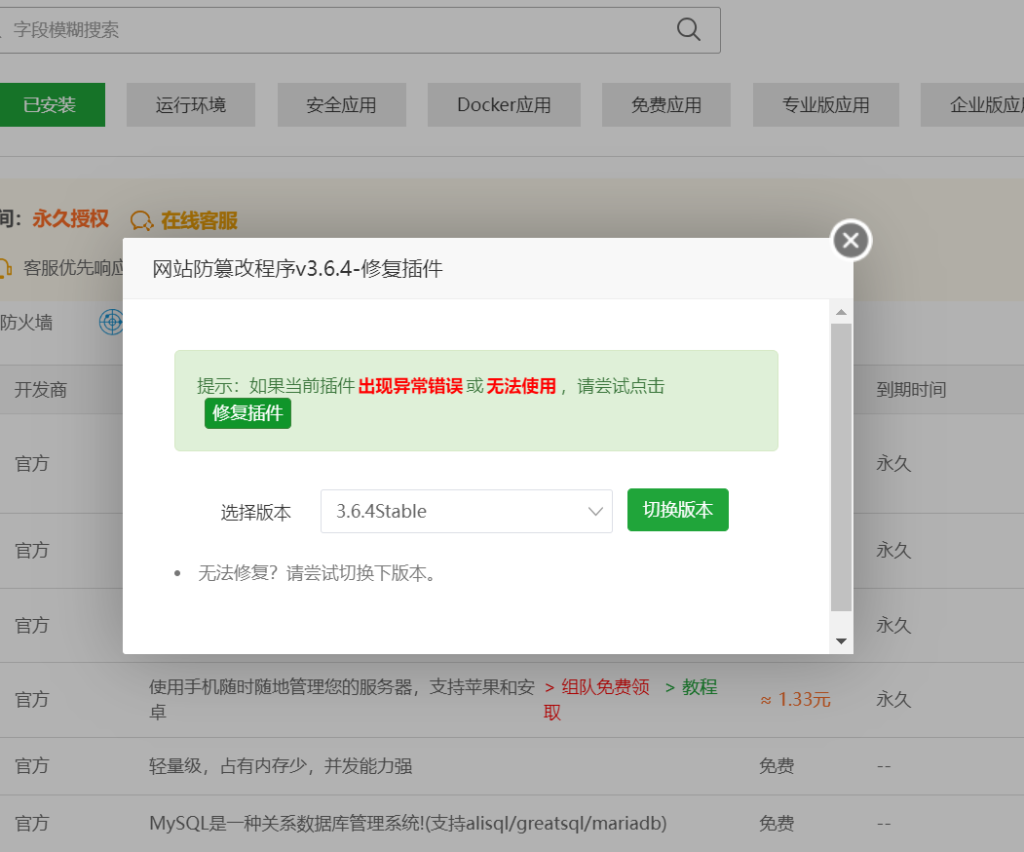Go to the Docker应用 tab
1024x852 pixels.
pyautogui.click(x=504, y=105)
